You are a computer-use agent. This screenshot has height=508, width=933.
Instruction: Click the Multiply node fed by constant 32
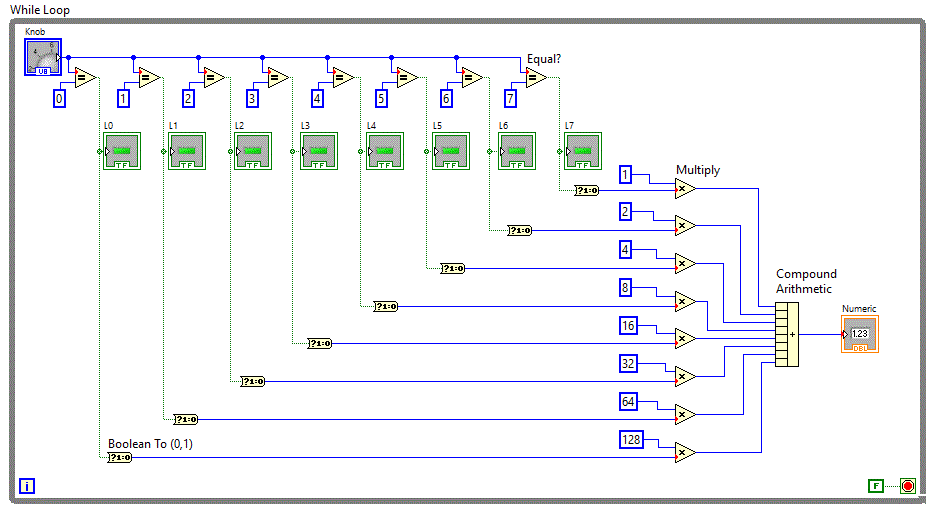click(x=684, y=376)
